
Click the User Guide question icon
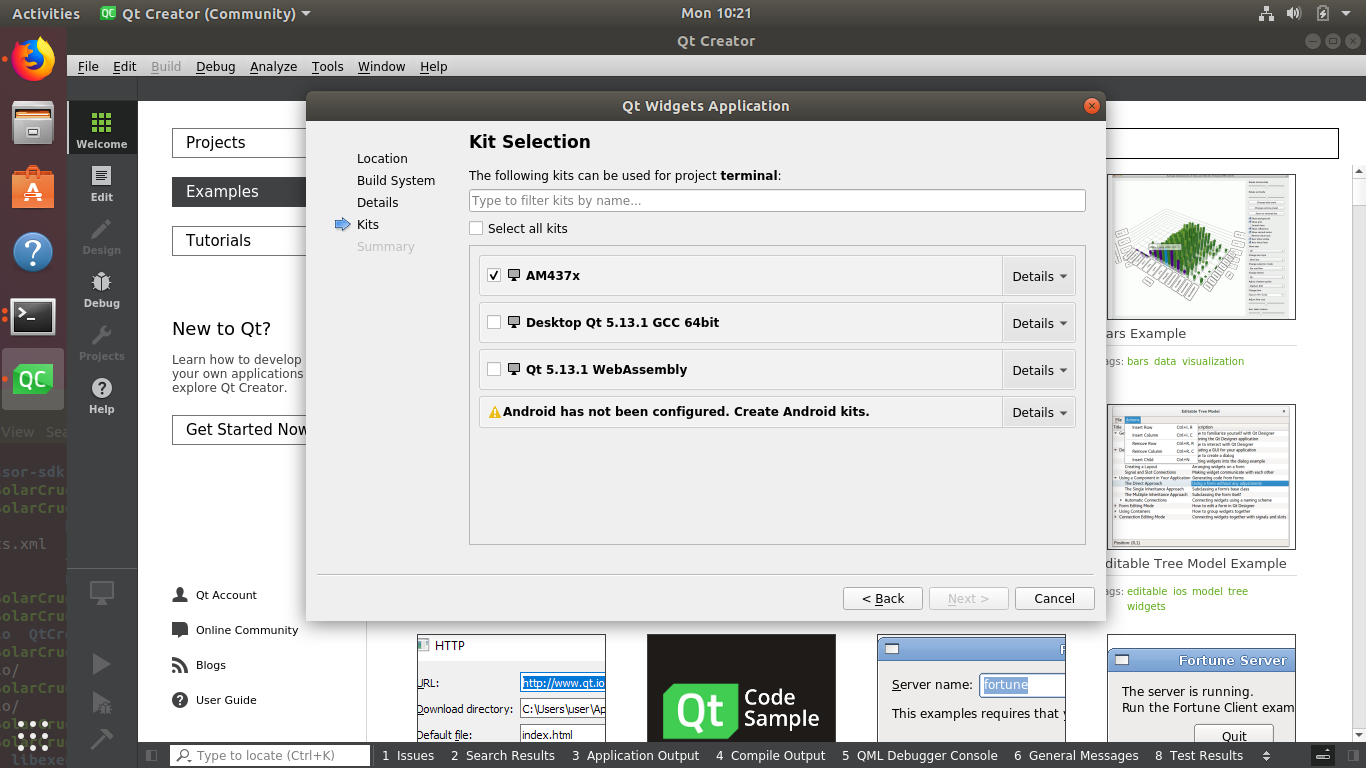point(180,700)
